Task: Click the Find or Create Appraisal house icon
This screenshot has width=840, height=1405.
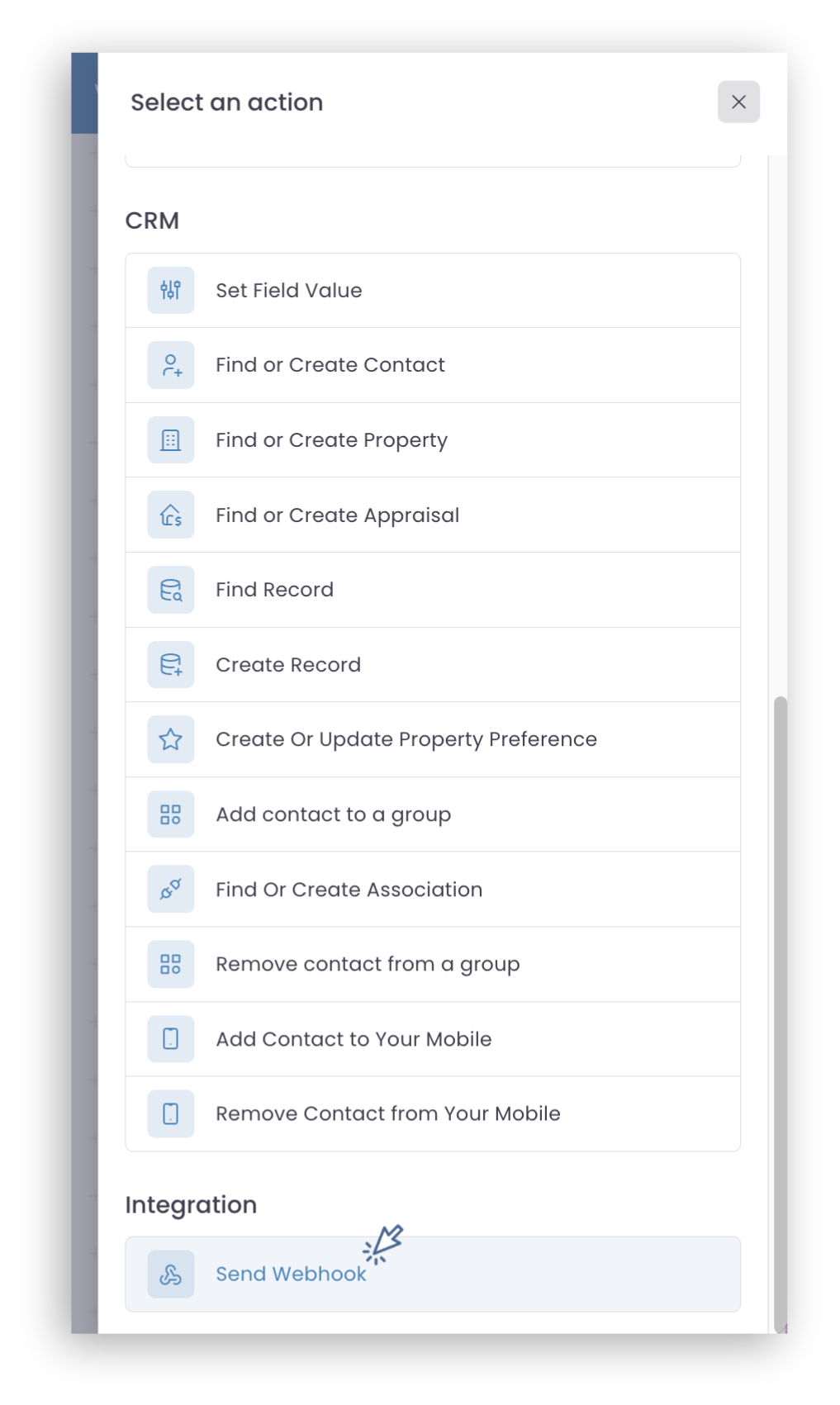Action: 171,515
